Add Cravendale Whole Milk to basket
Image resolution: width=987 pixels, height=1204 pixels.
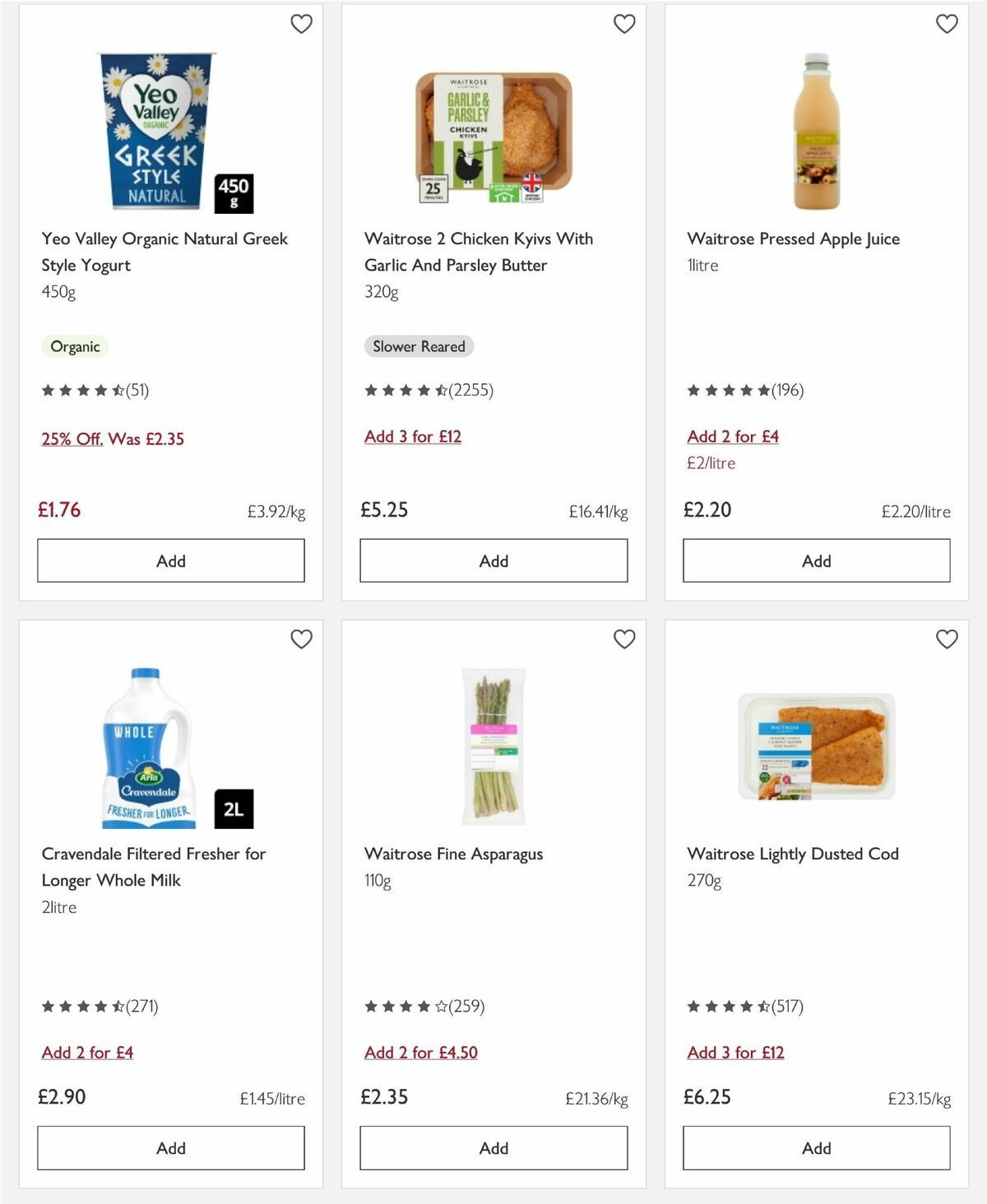pos(170,1148)
